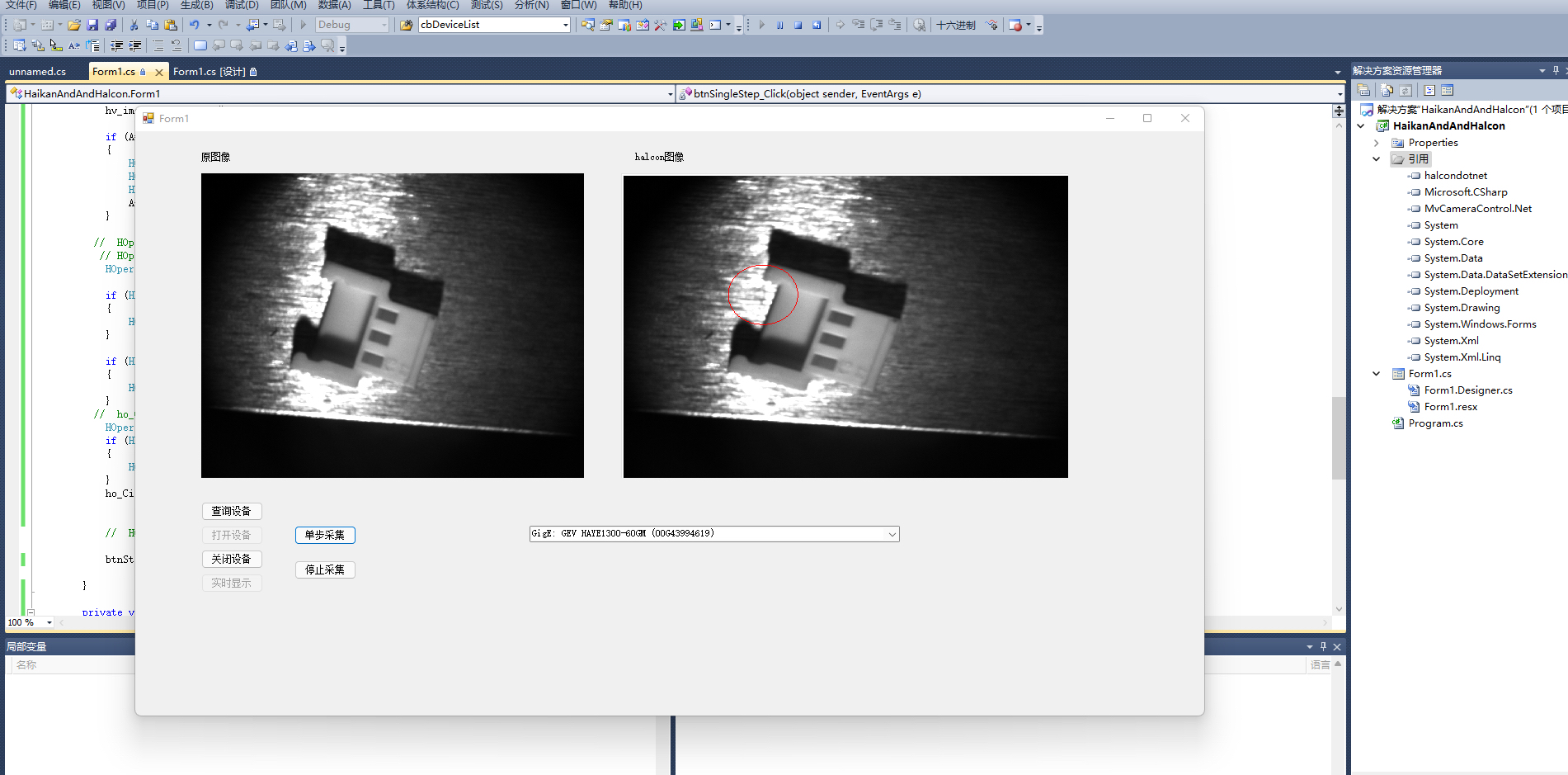Click the Step Out debug icon
The width and height of the screenshot is (1568, 775).
895,25
